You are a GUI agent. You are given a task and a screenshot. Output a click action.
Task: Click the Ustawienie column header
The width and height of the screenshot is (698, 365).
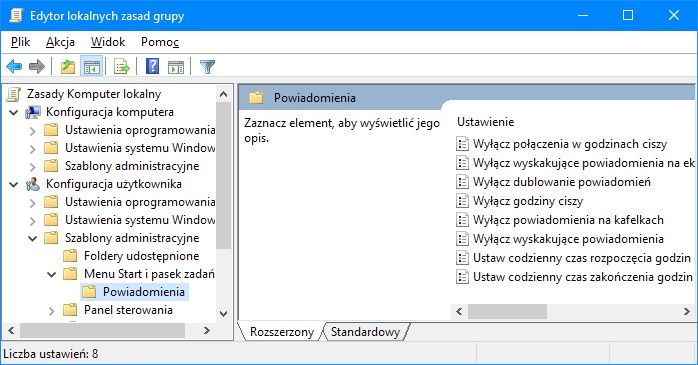486,122
